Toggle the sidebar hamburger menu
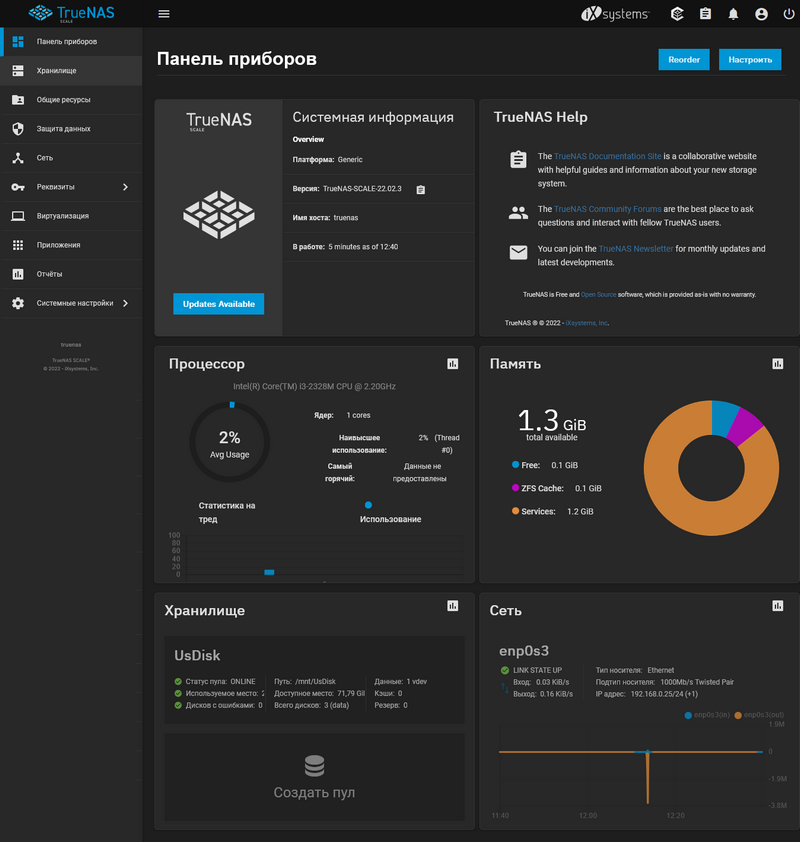The image size is (800, 842). 164,14
